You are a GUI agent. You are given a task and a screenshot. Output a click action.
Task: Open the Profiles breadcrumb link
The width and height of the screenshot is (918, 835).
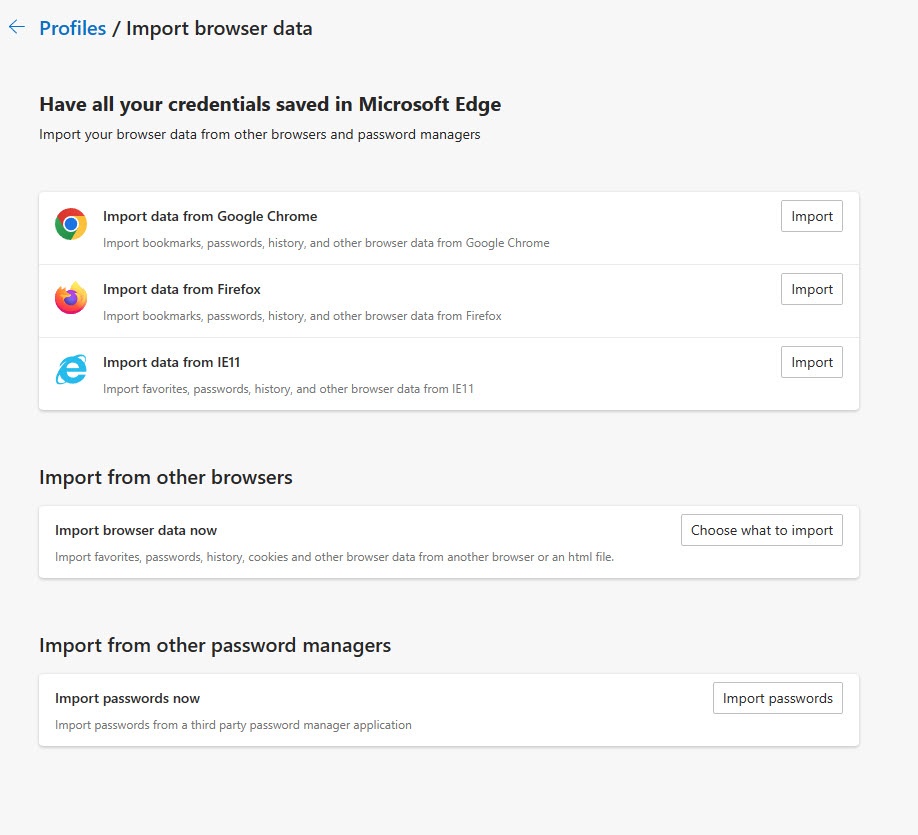click(x=72, y=28)
